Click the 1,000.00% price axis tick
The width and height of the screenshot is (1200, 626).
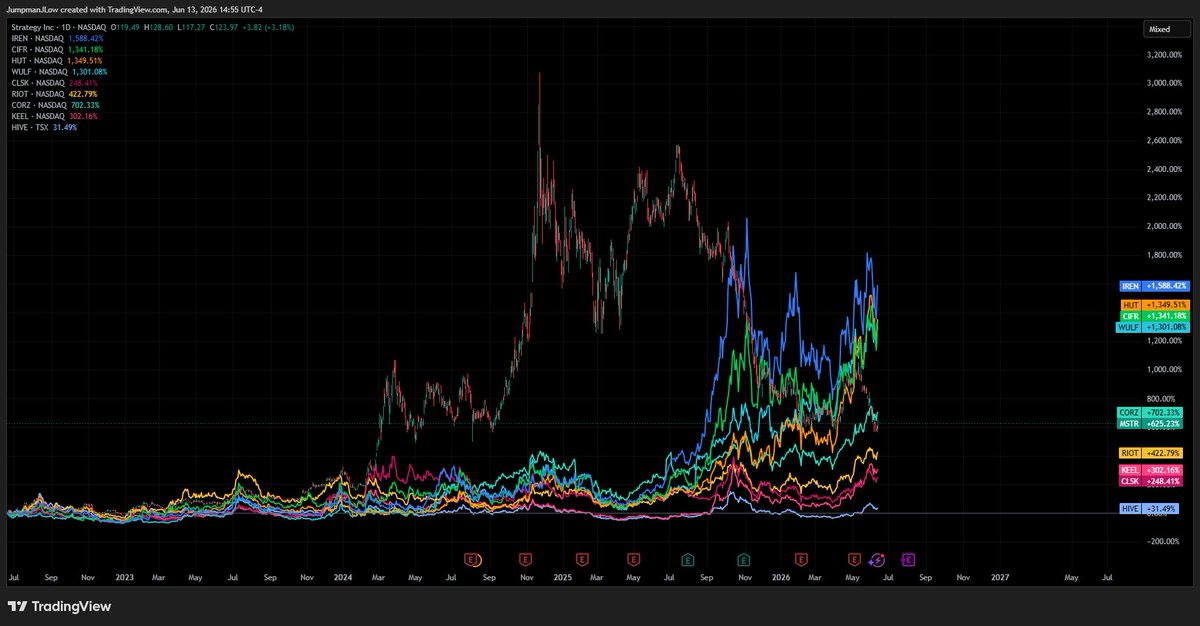tap(1162, 369)
